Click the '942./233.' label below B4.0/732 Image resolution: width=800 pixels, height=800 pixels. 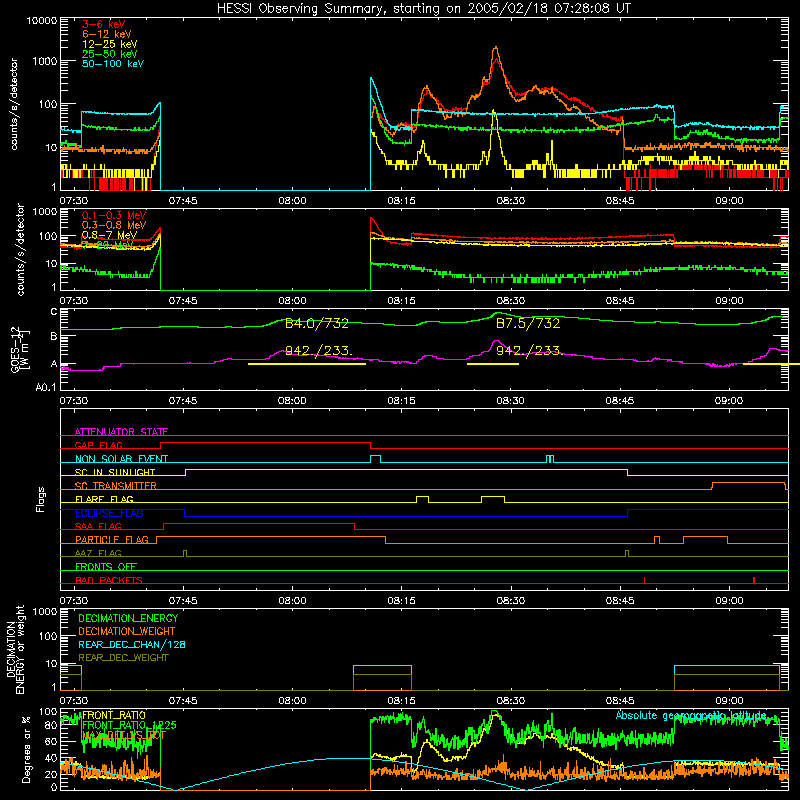point(318,351)
